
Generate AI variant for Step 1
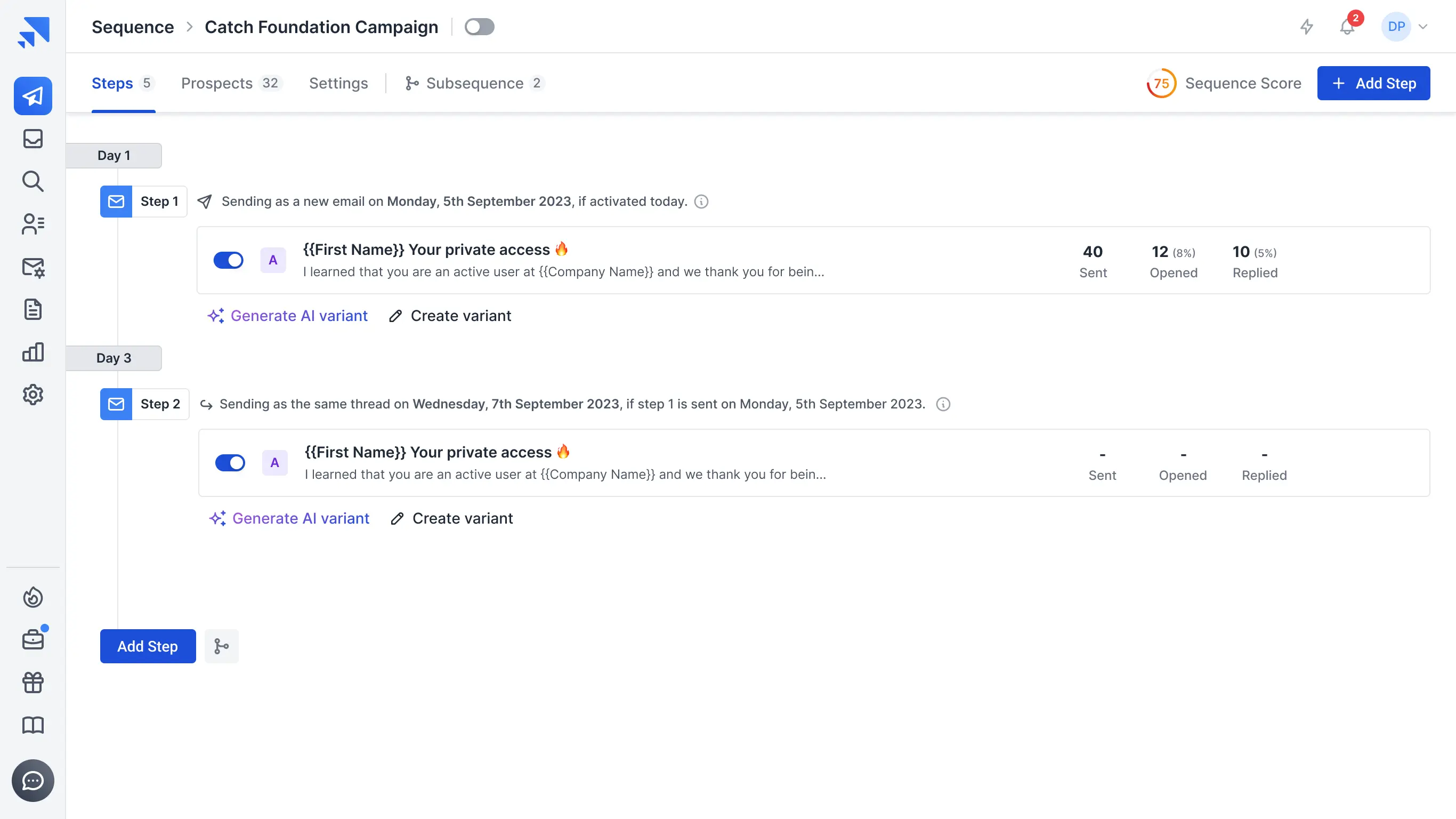(x=288, y=316)
